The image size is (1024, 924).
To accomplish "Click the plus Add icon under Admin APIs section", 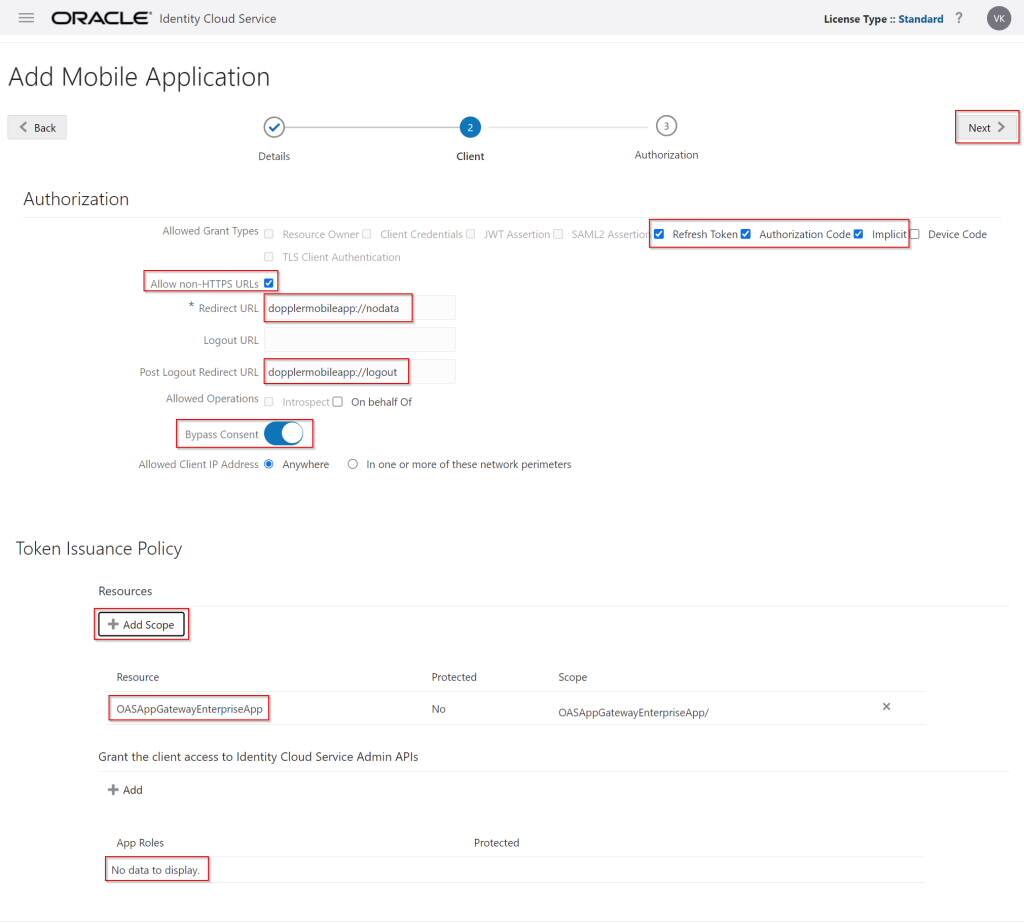I will coord(112,790).
